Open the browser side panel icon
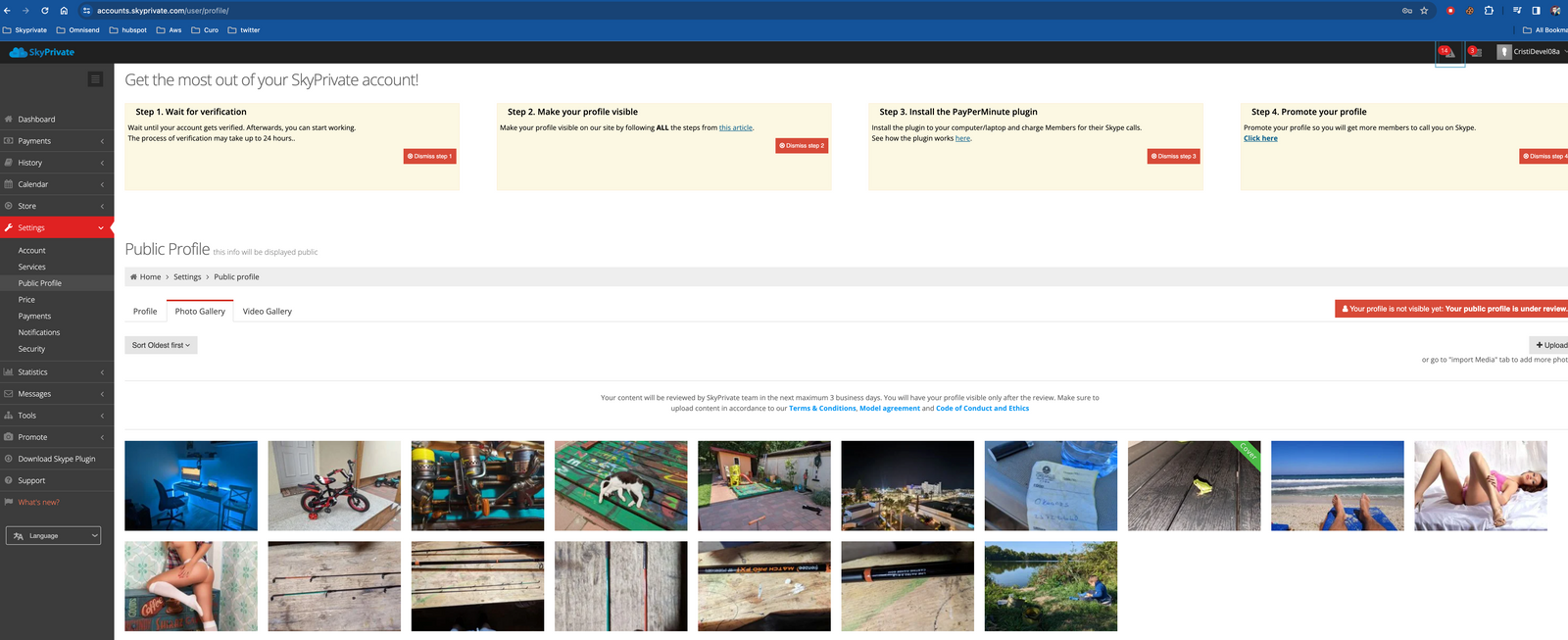 [1536, 11]
